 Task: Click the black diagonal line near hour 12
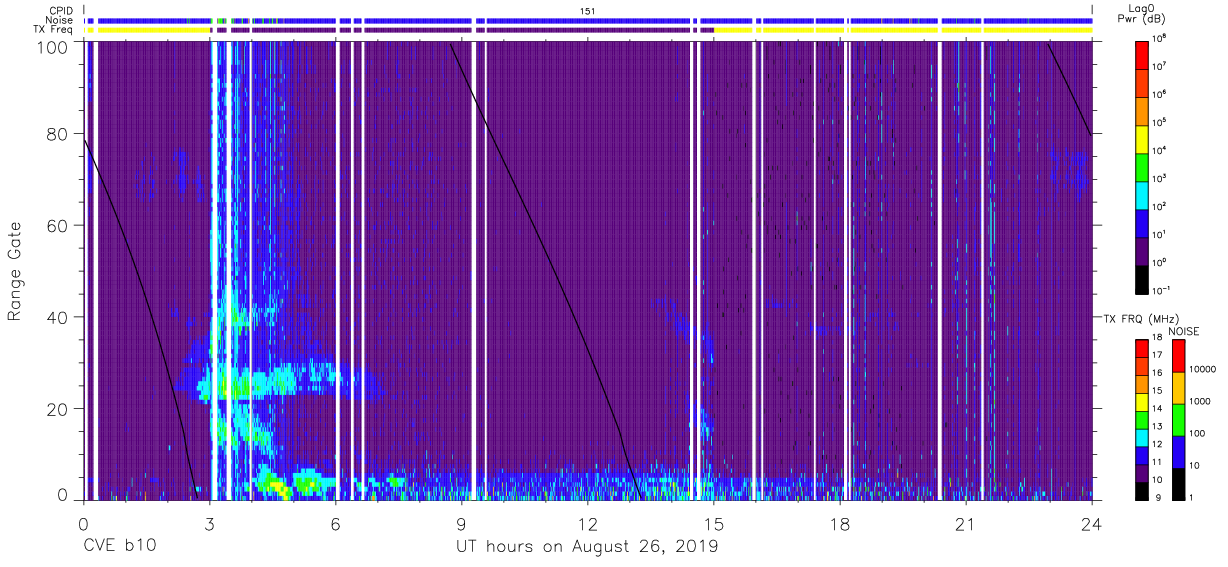(545, 270)
